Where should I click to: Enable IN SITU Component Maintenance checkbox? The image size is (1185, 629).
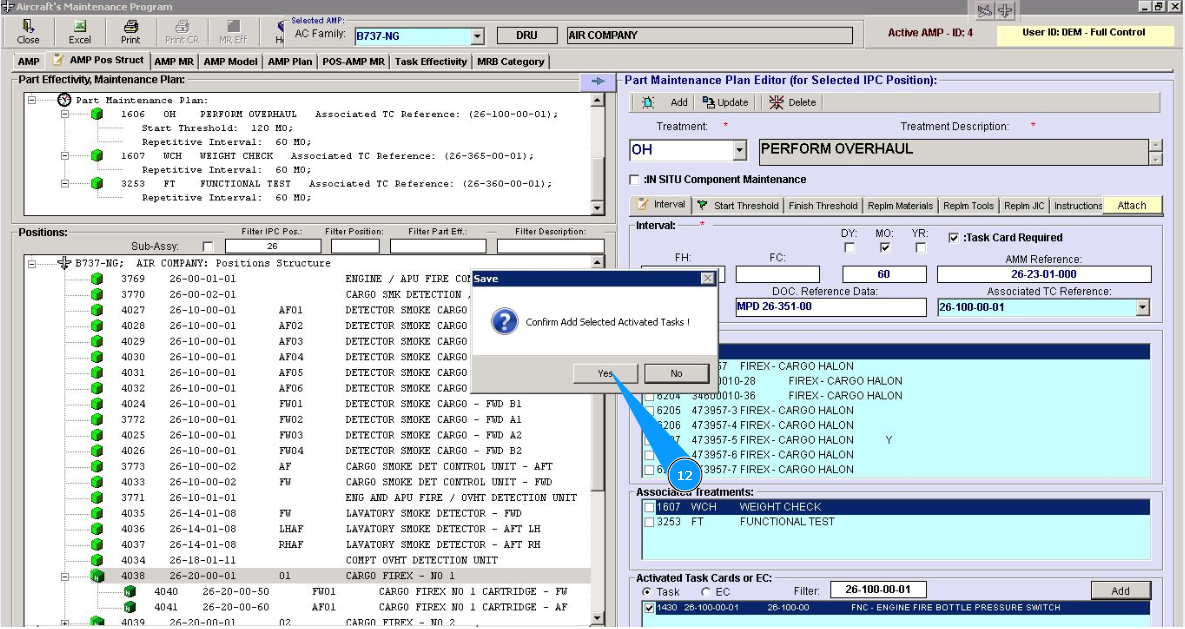coord(635,180)
